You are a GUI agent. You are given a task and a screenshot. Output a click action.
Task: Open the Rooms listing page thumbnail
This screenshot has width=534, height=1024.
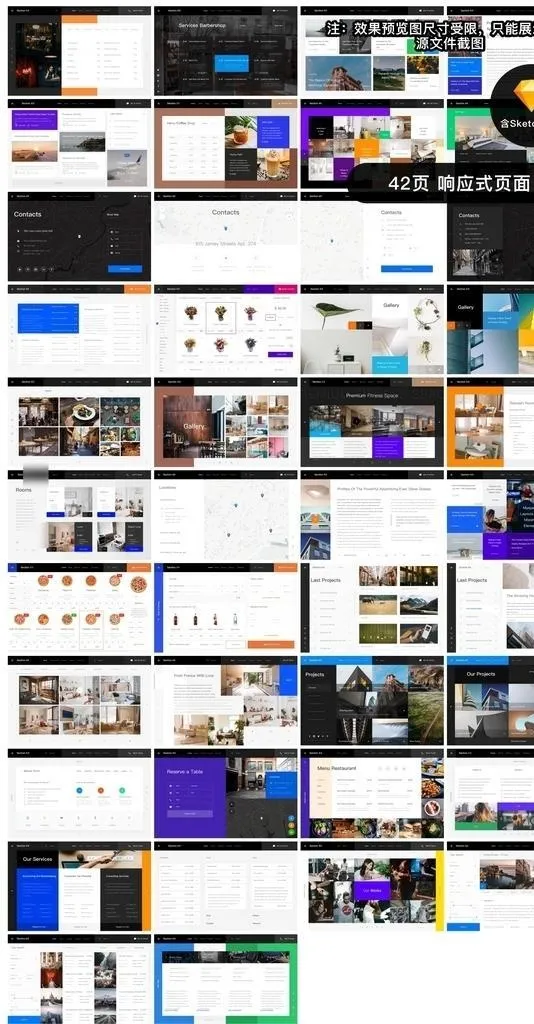[x=79, y=515]
